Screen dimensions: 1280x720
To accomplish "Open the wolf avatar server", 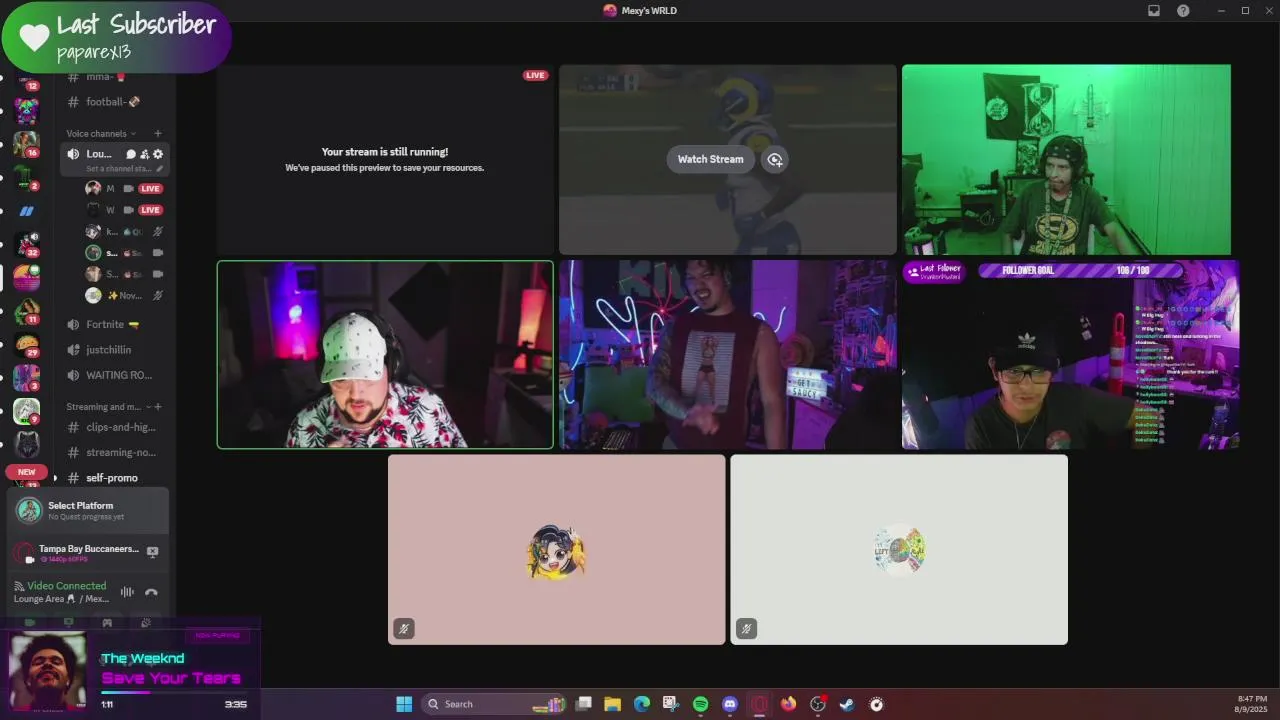I will 26,443.
